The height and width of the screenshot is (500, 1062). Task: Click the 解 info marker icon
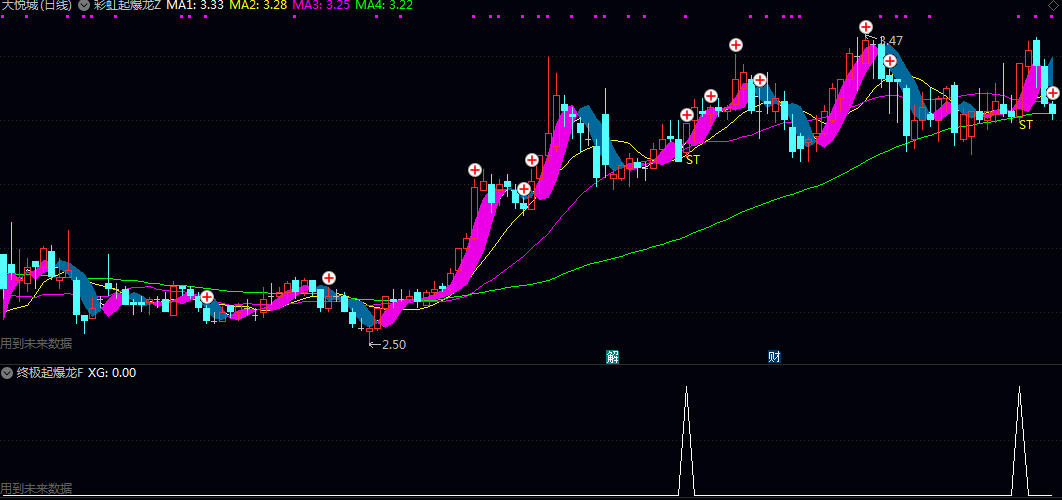[x=612, y=357]
